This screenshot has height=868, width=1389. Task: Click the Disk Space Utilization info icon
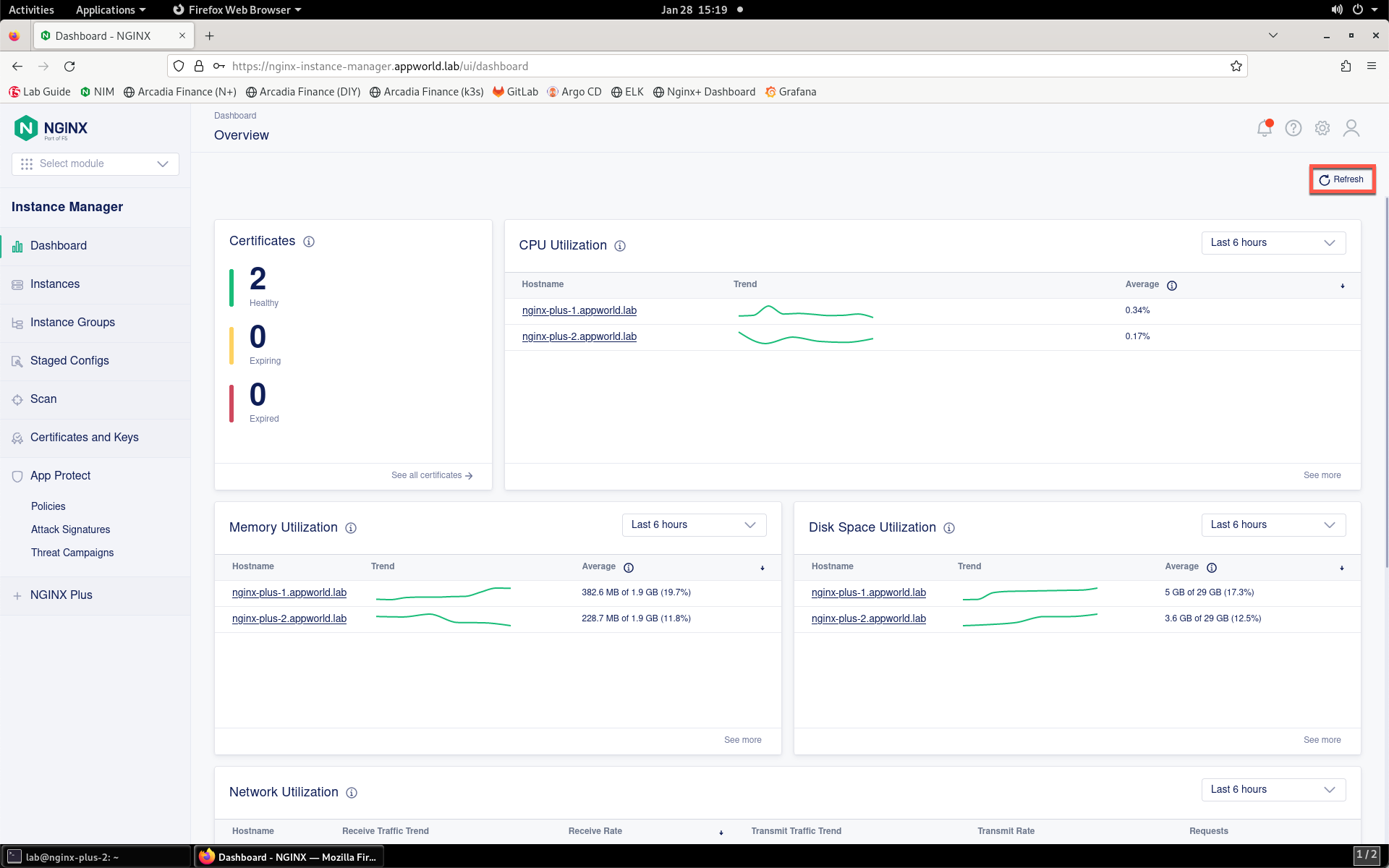point(949,528)
